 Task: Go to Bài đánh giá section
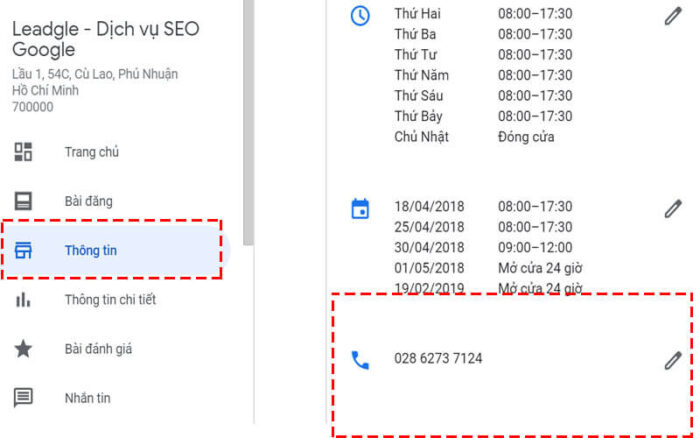[98, 349]
